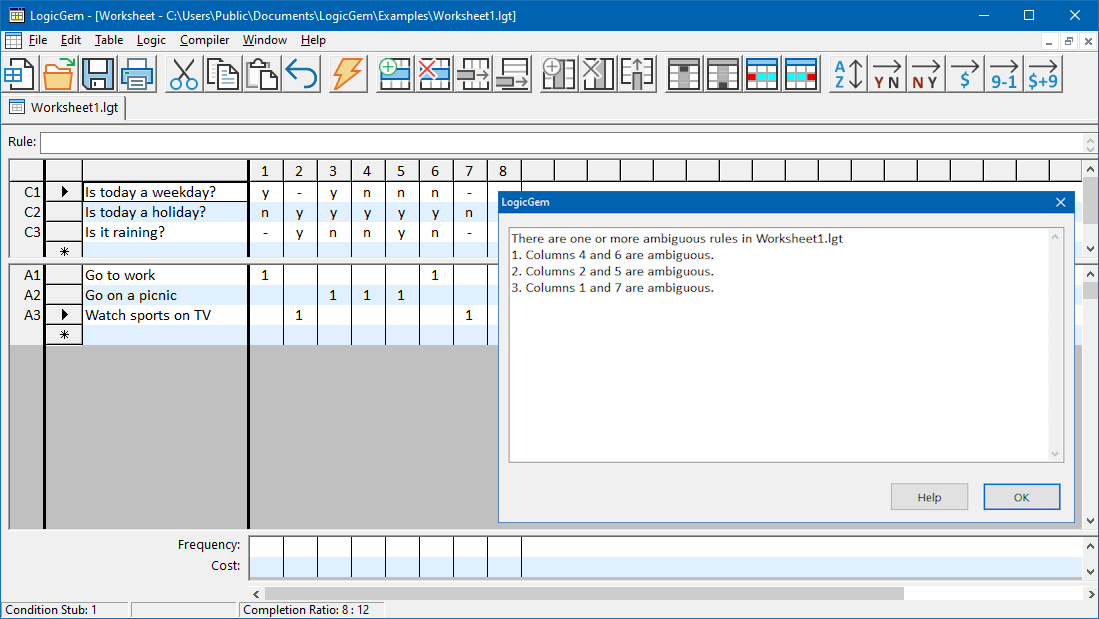Create a new table with toolbar icon
Viewport: 1099px width, 619px height.
(19, 74)
